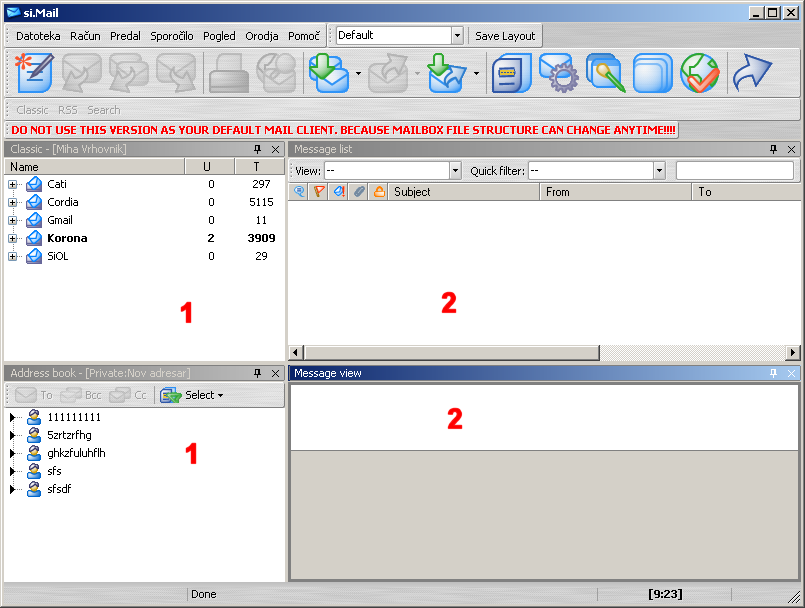Toggle the pin on Message view panel
This screenshot has height=608, width=805.
tap(773, 373)
